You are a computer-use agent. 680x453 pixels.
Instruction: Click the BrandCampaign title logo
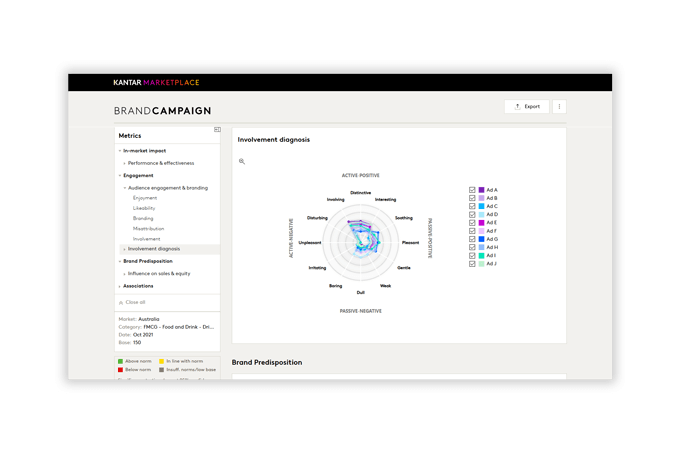point(162,111)
